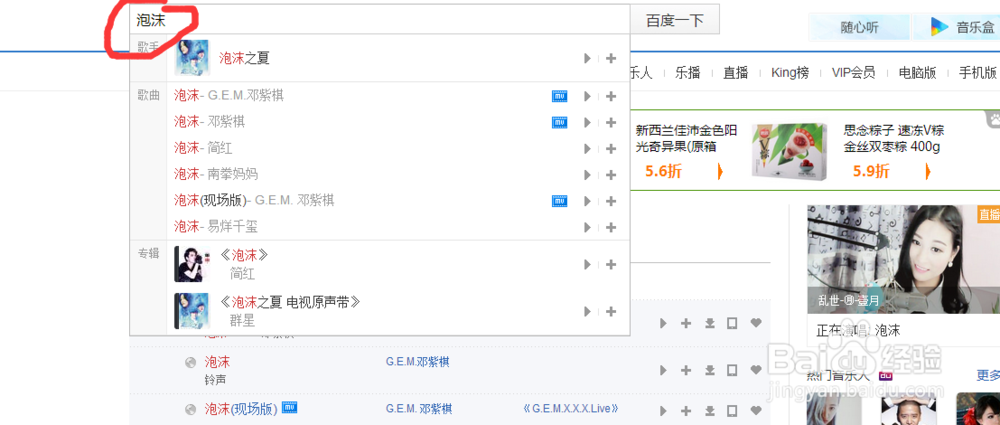Screen dimensions: 1000x425
Task: Launch the 音乐盒 music box
Action: 957,27
